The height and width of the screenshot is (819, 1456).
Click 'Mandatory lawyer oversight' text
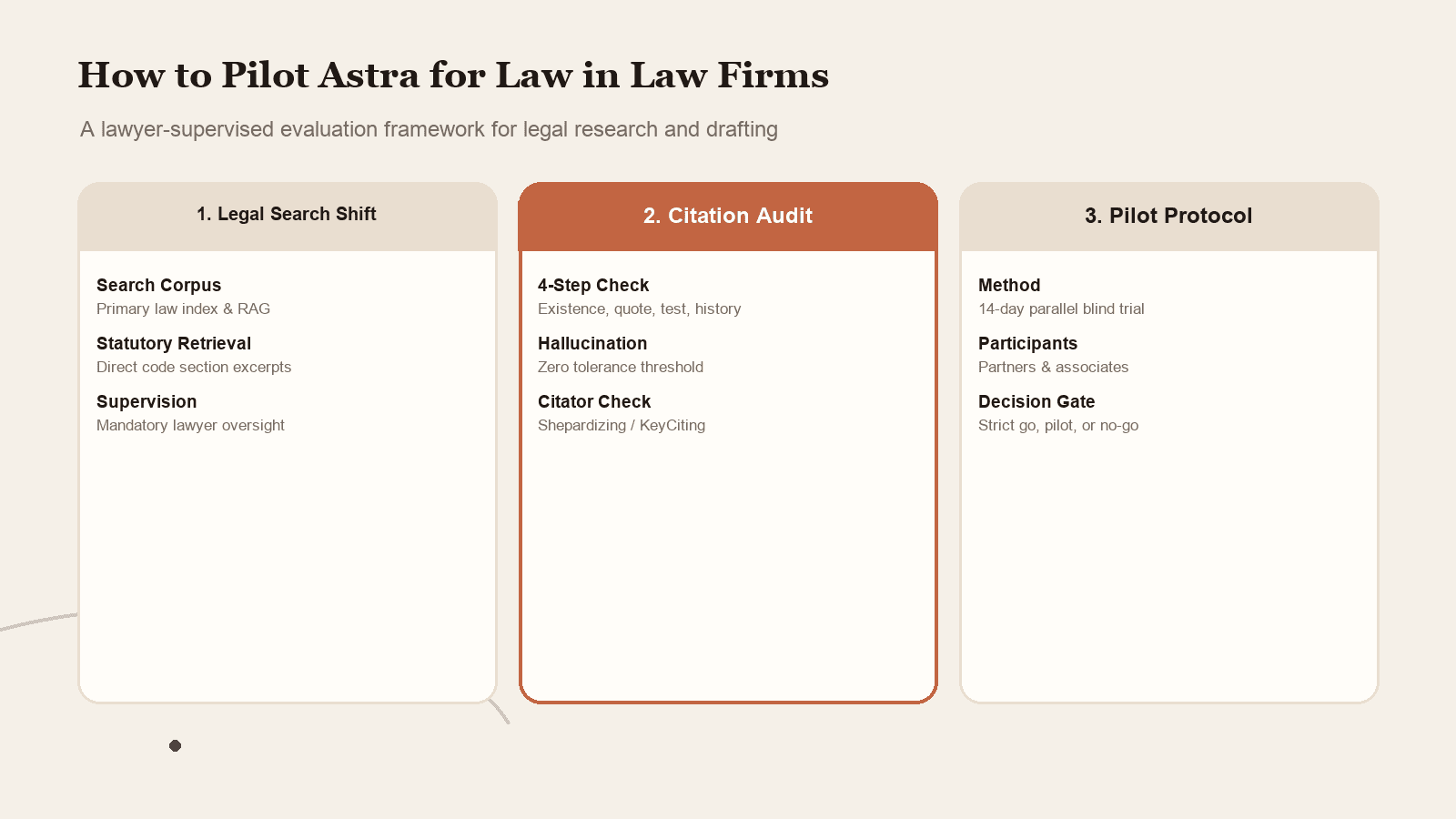(190, 425)
